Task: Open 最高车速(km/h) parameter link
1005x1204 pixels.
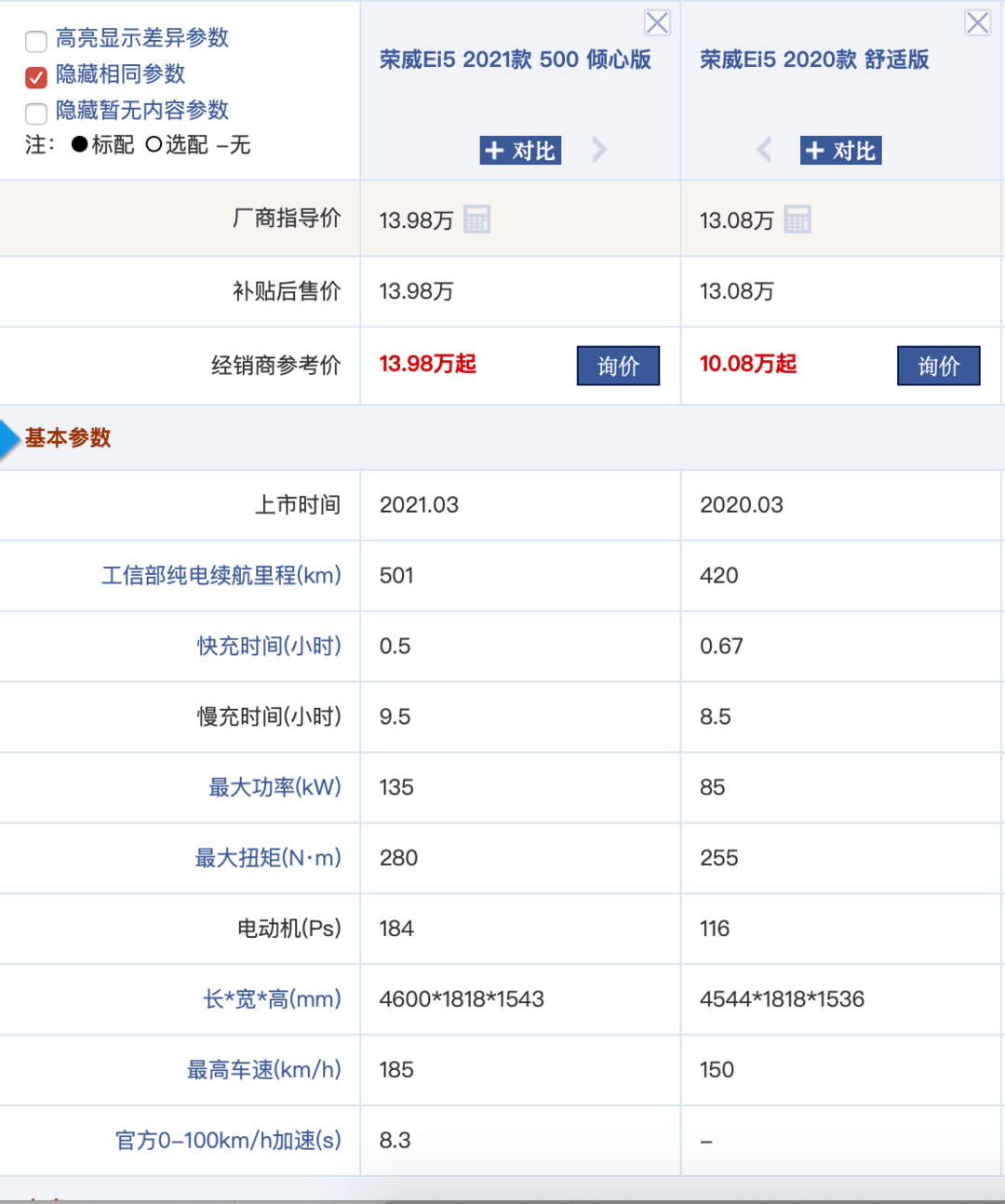Action: point(264,1070)
